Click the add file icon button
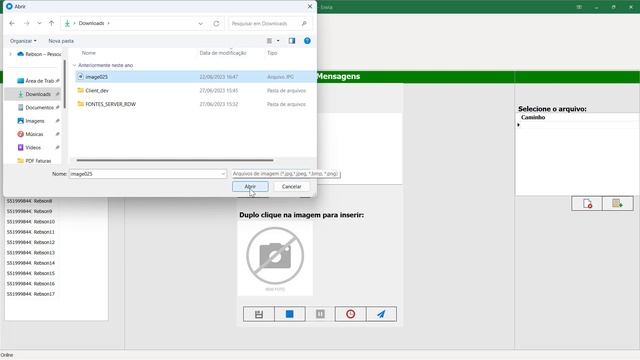 click(x=618, y=204)
